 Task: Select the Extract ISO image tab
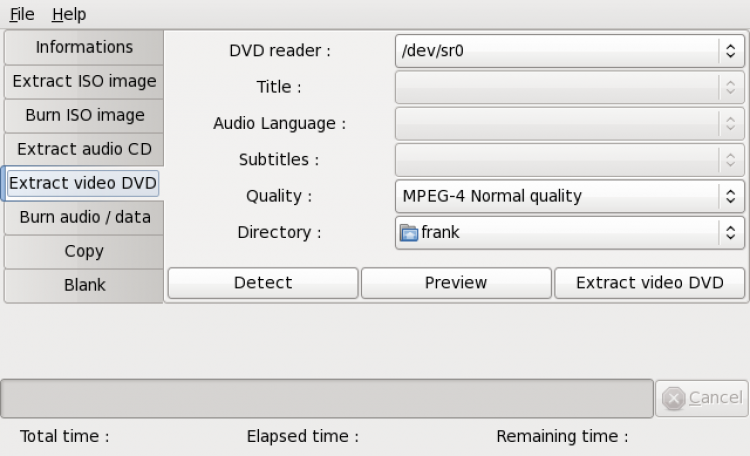pos(84,81)
